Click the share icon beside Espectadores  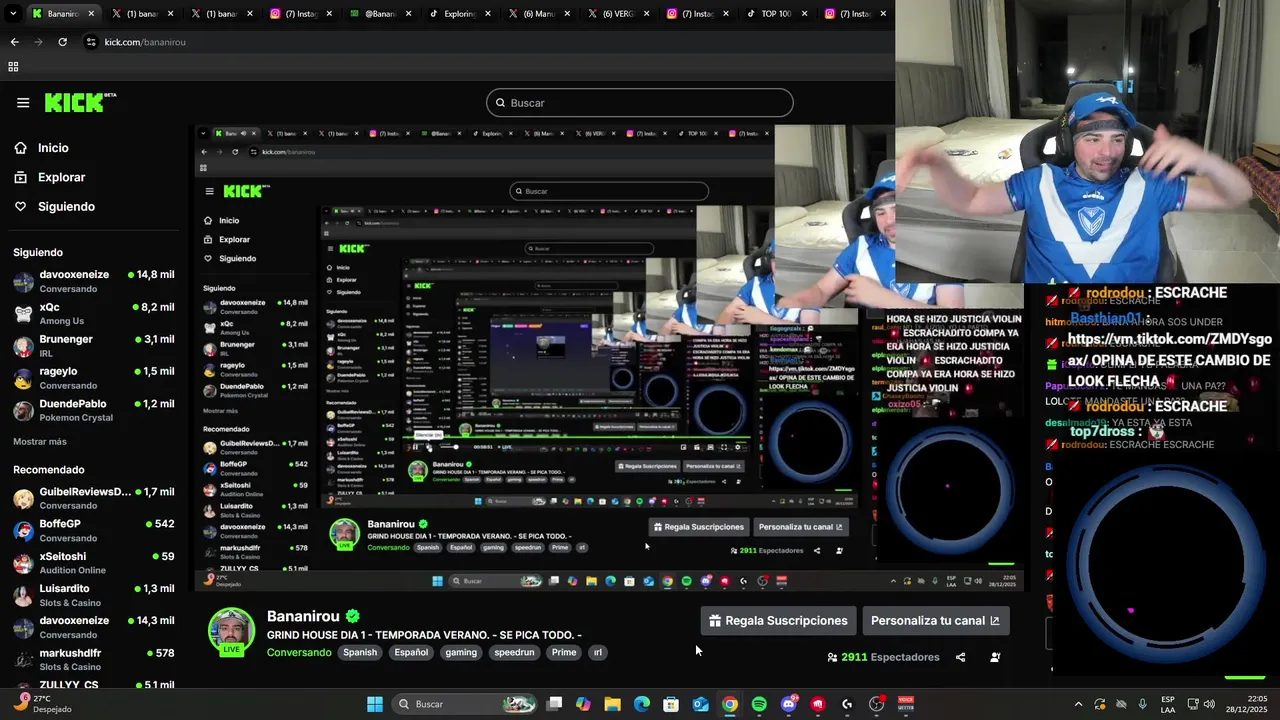tap(960, 657)
